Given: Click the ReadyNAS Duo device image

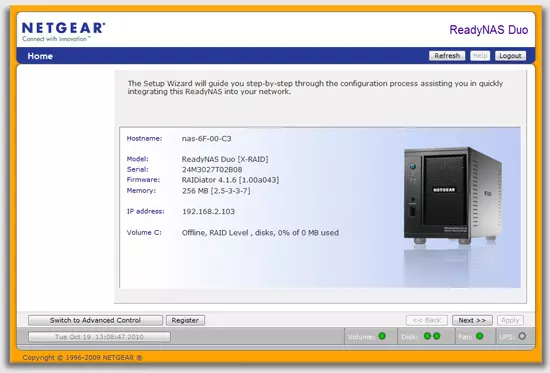Looking at the screenshot, I should 452,195.
